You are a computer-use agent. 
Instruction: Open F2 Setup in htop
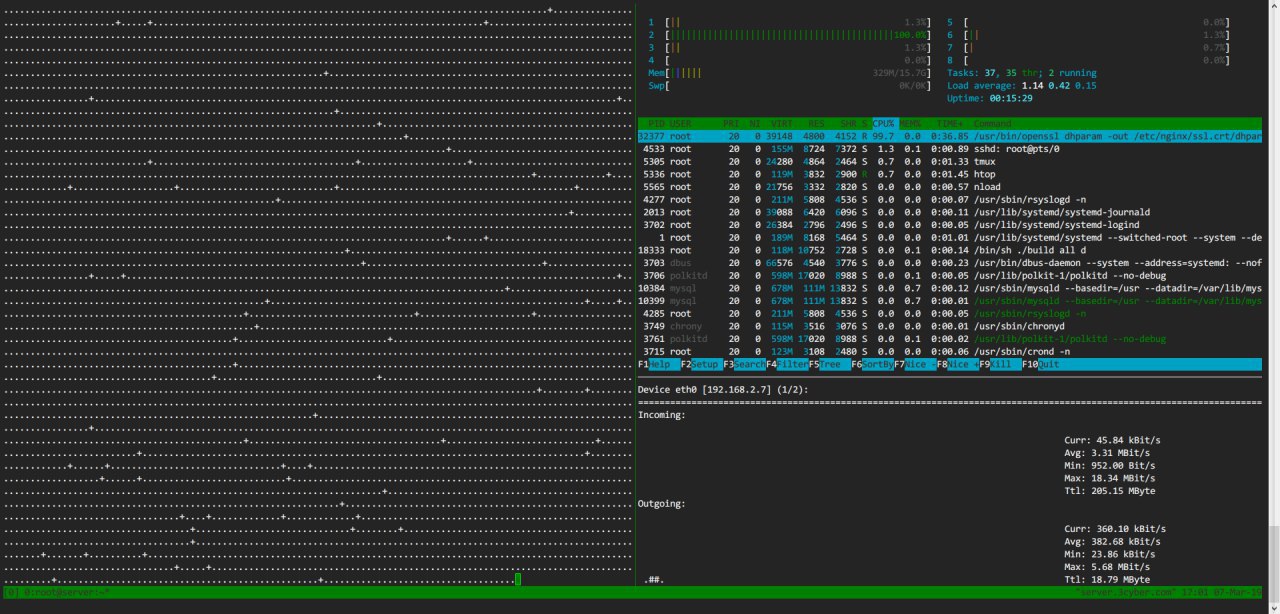[x=700, y=365]
